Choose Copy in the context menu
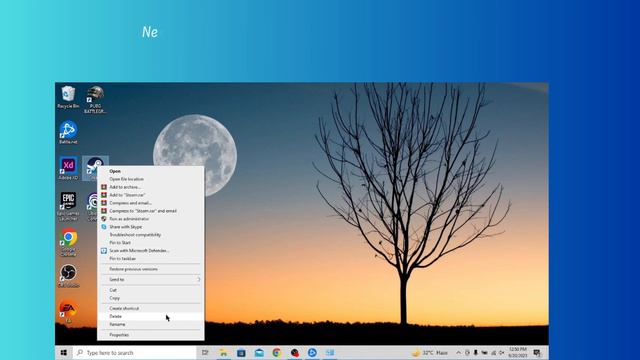The image size is (640, 360). click(150, 298)
